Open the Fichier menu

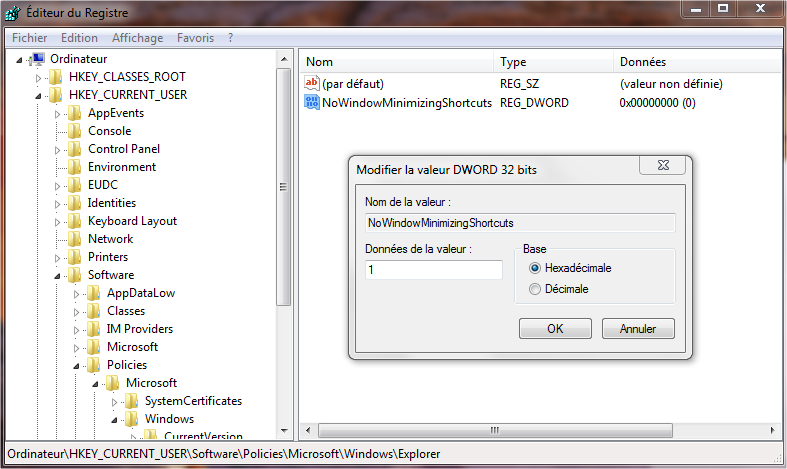[x=30, y=38]
